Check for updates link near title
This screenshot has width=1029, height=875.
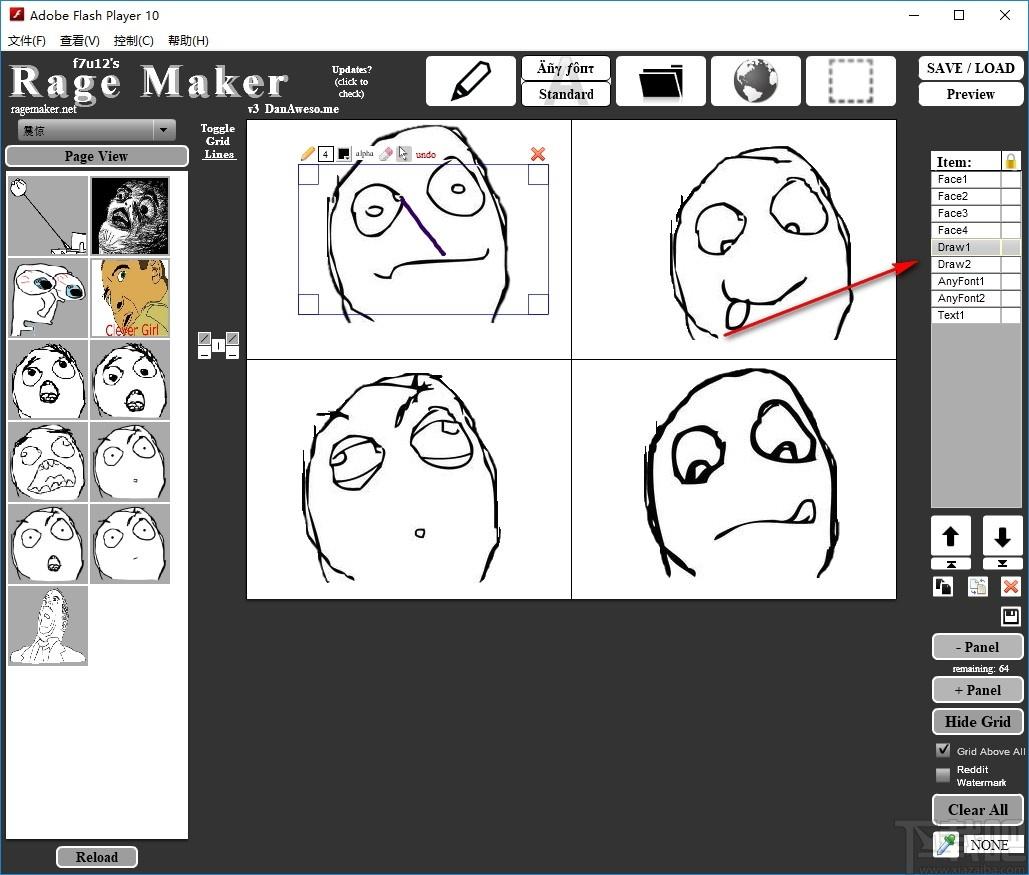click(351, 81)
